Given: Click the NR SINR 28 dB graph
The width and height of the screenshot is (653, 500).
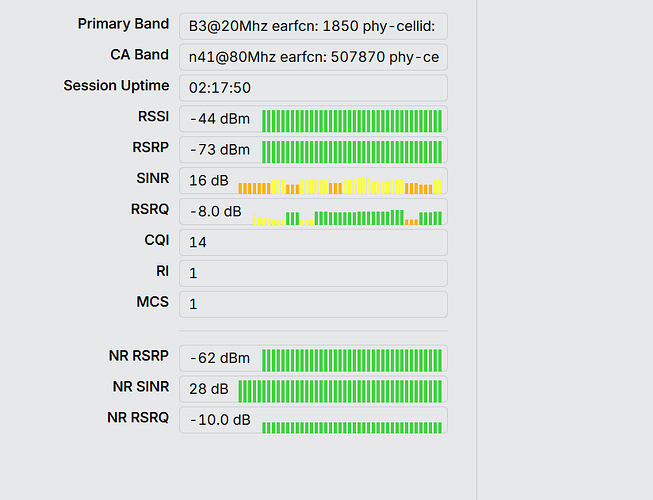Looking at the screenshot, I should tap(340, 391).
